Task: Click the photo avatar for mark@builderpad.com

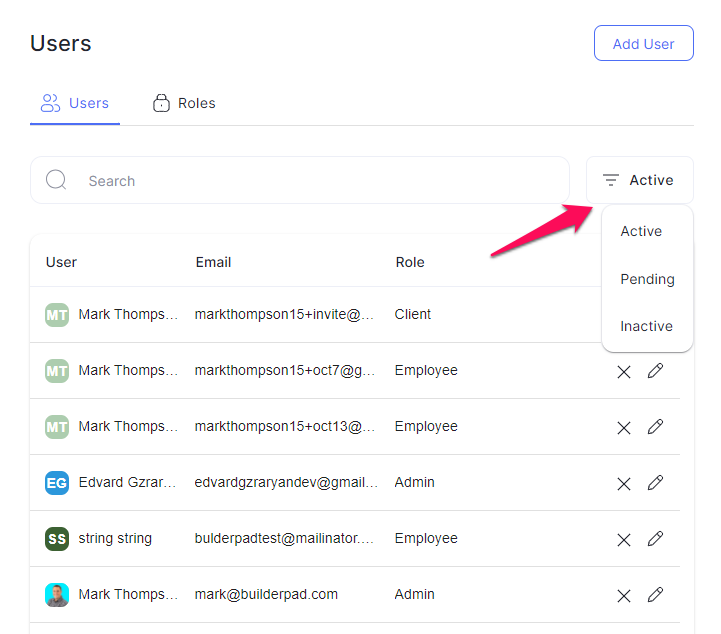Action: pos(57,595)
